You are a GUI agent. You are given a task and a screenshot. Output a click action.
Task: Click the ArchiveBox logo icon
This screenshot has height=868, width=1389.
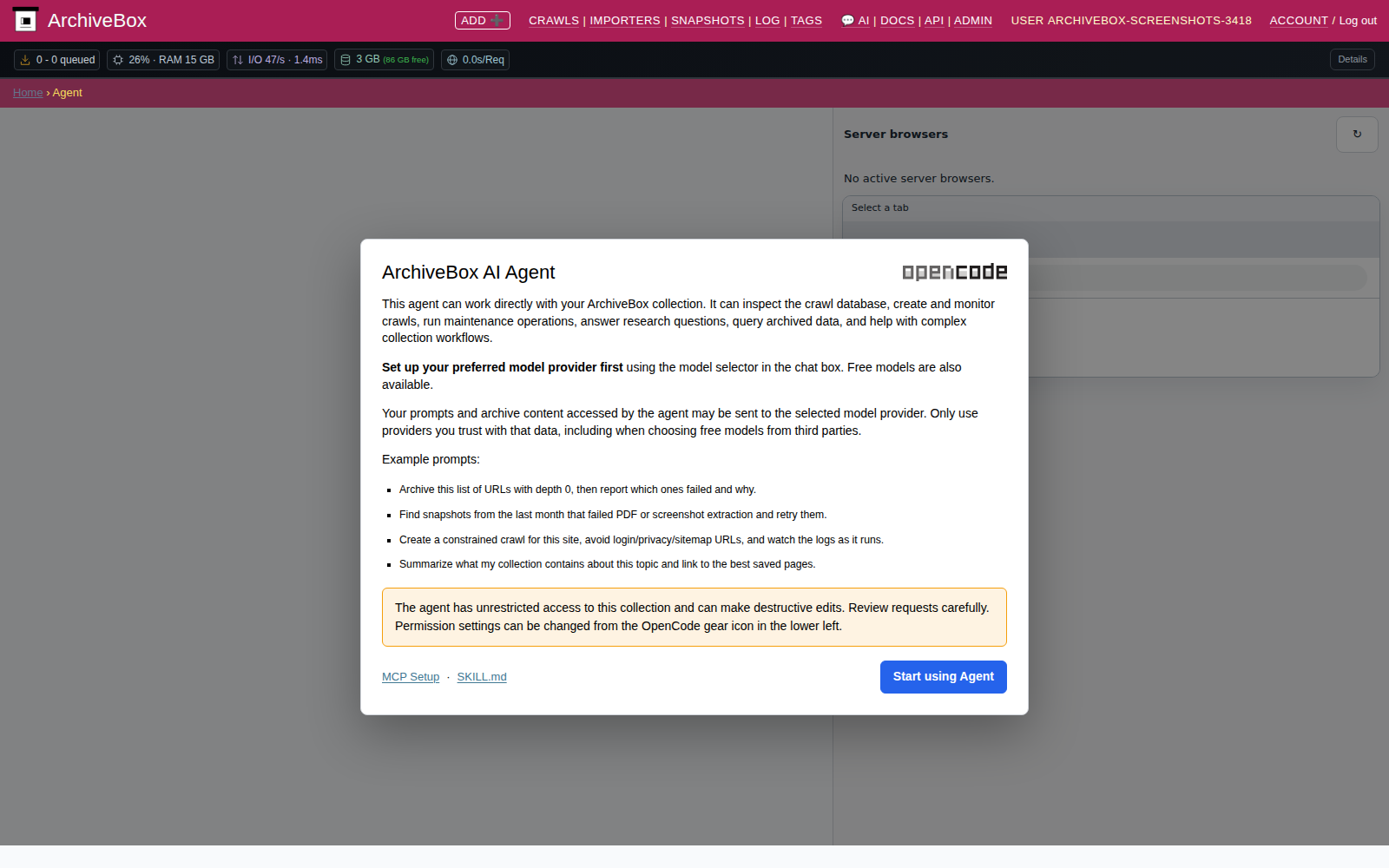[26, 20]
